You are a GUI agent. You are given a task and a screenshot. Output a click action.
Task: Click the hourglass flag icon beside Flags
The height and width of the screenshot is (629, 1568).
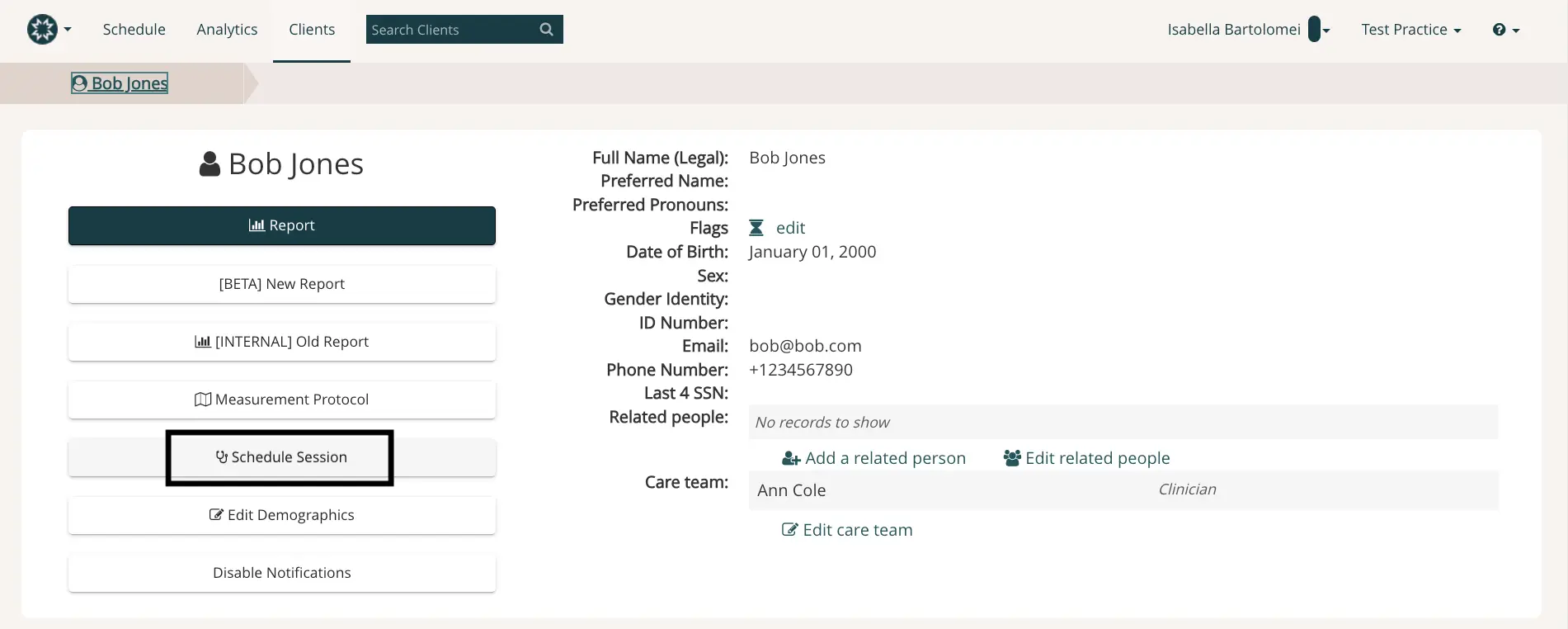click(756, 228)
